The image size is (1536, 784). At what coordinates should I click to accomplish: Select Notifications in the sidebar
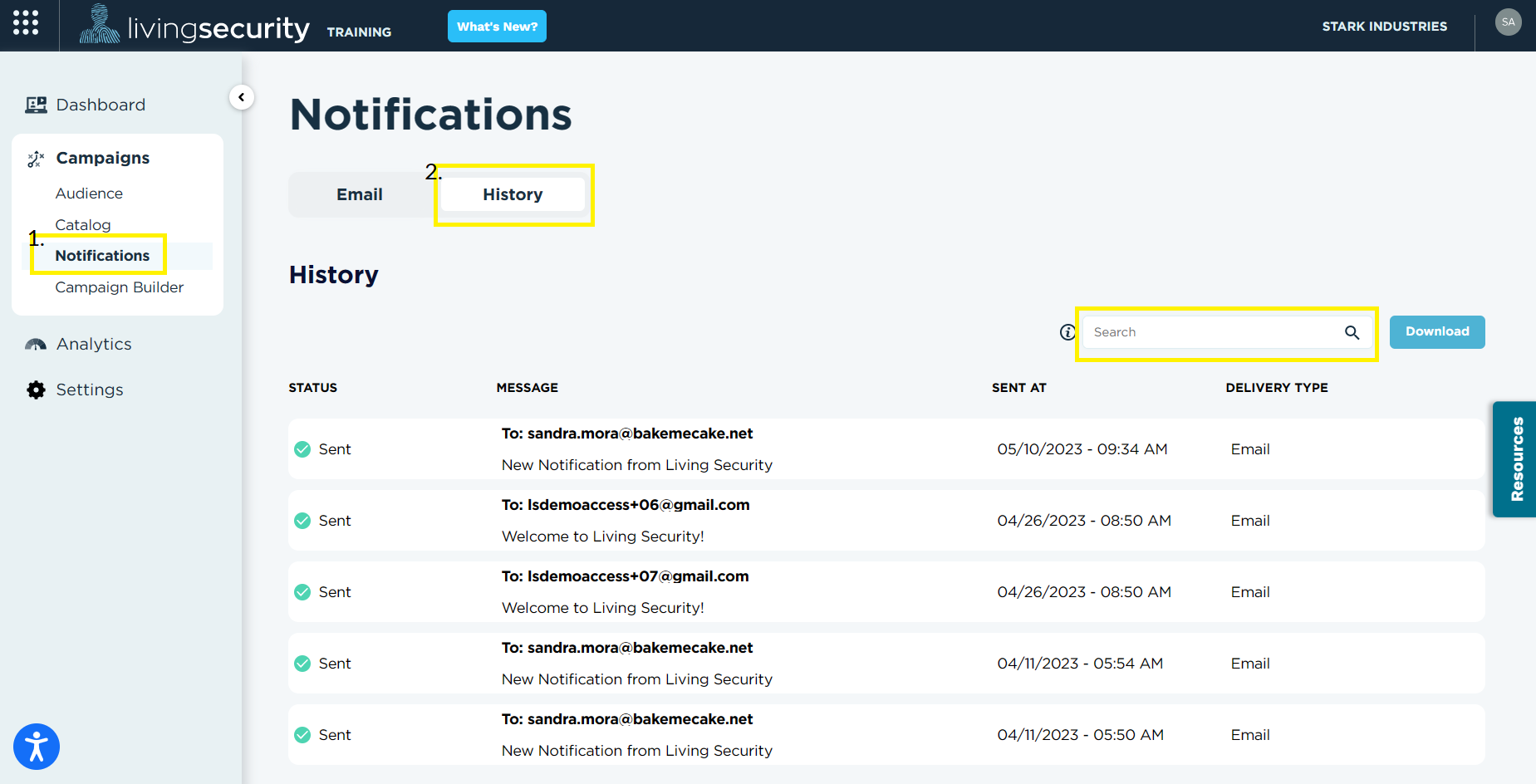(x=102, y=256)
